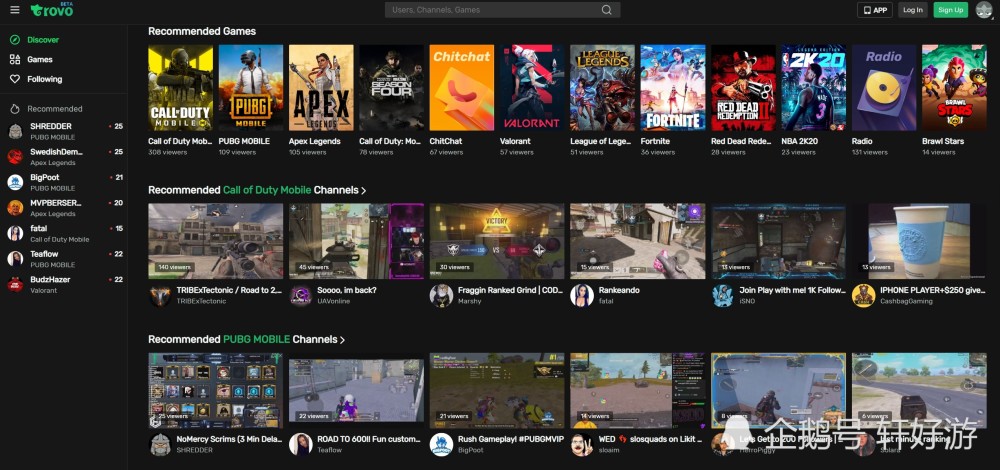The image size is (1000, 470).
Task: Click the Sign Up button
Action: [950, 10]
